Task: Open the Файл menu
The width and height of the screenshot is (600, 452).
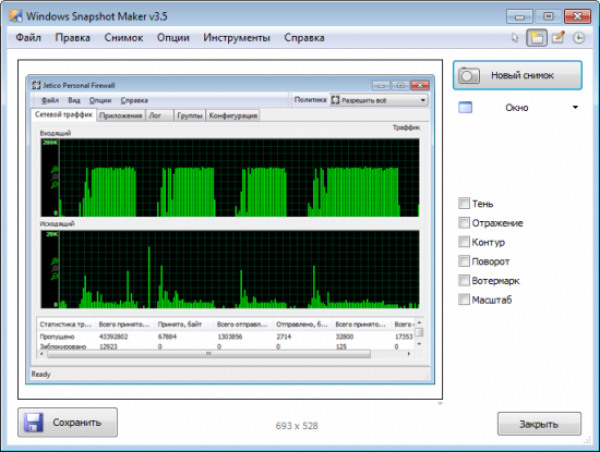Action: [28, 38]
